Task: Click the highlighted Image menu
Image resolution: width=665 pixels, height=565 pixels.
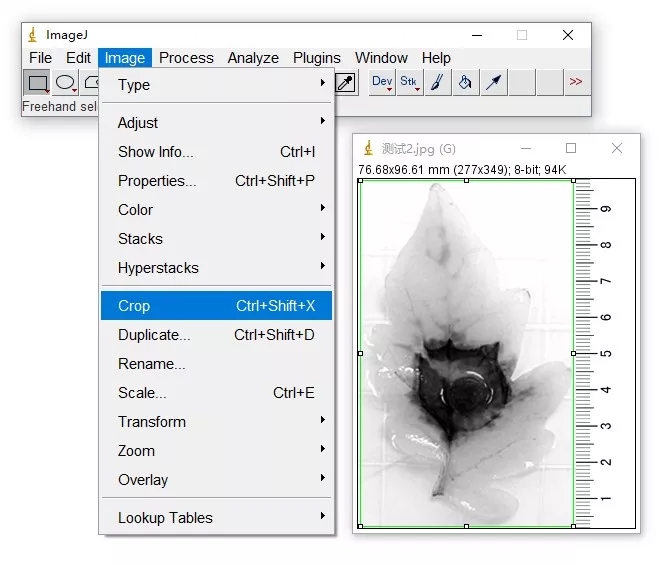Action: pyautogui.click(x=125, y=58)
